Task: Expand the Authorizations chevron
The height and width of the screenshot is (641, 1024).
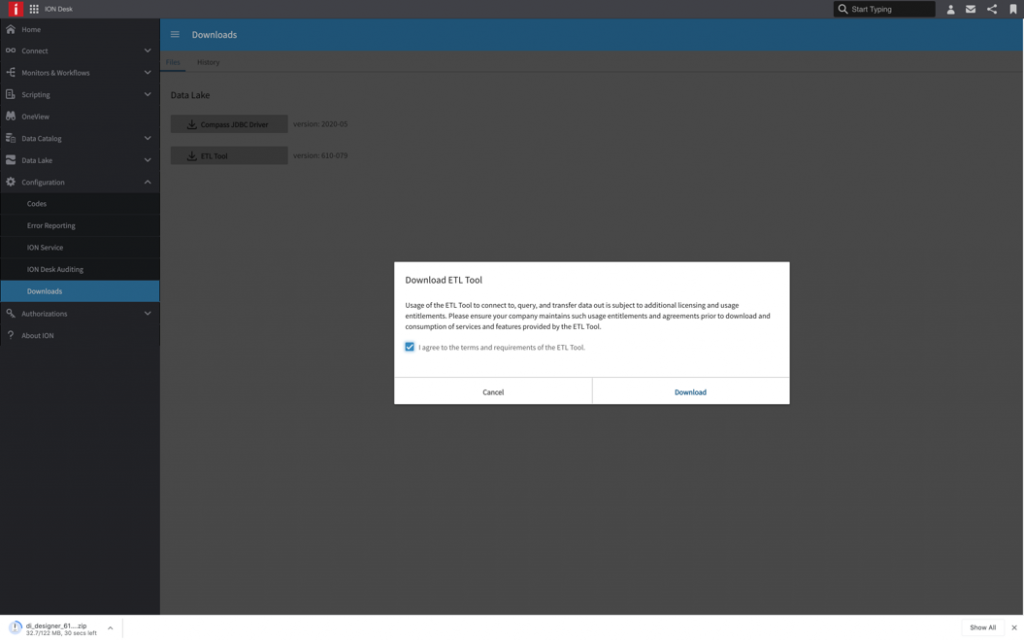Action: 148,313
